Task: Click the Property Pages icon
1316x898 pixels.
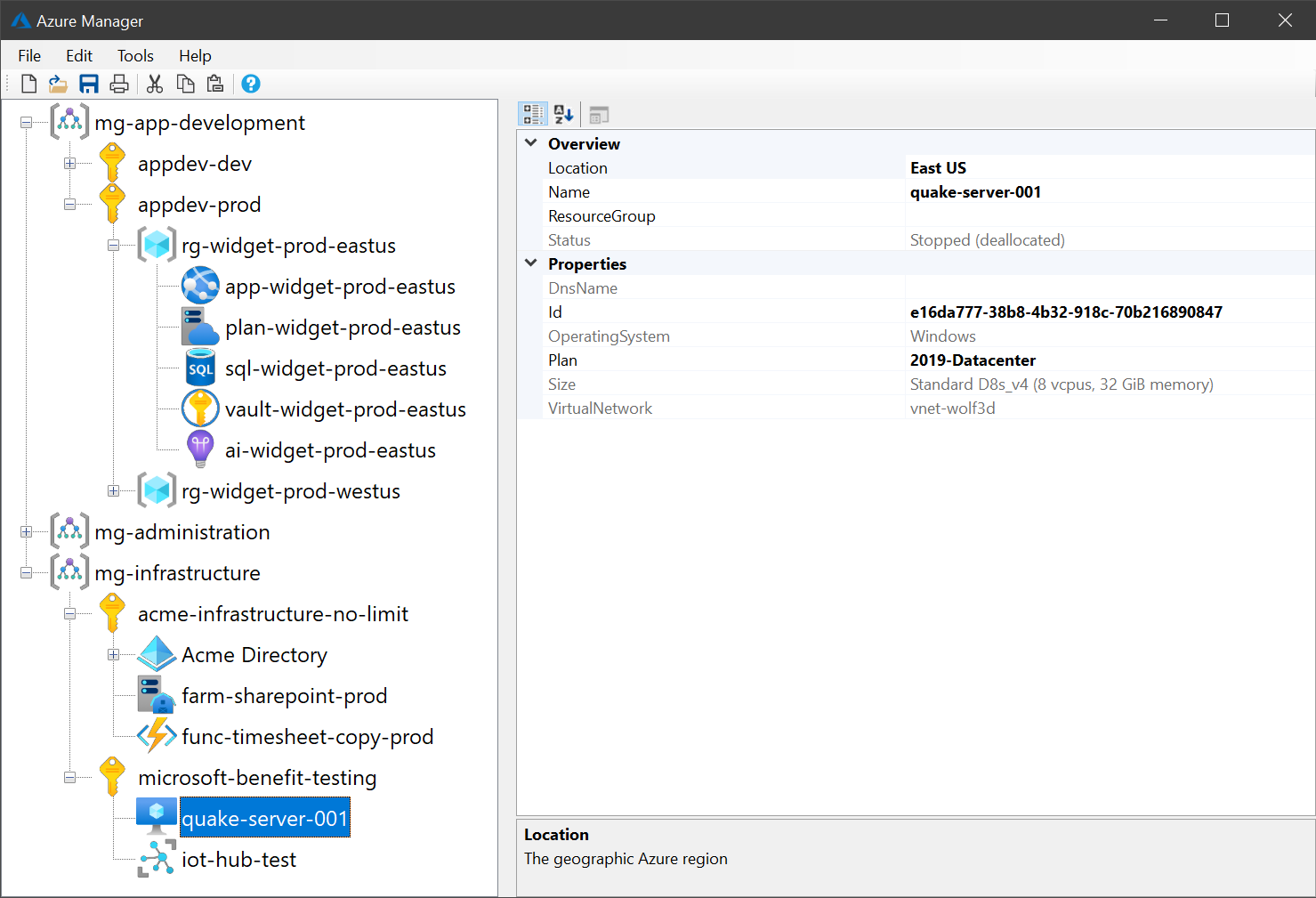Action: (x=599, y=114)
